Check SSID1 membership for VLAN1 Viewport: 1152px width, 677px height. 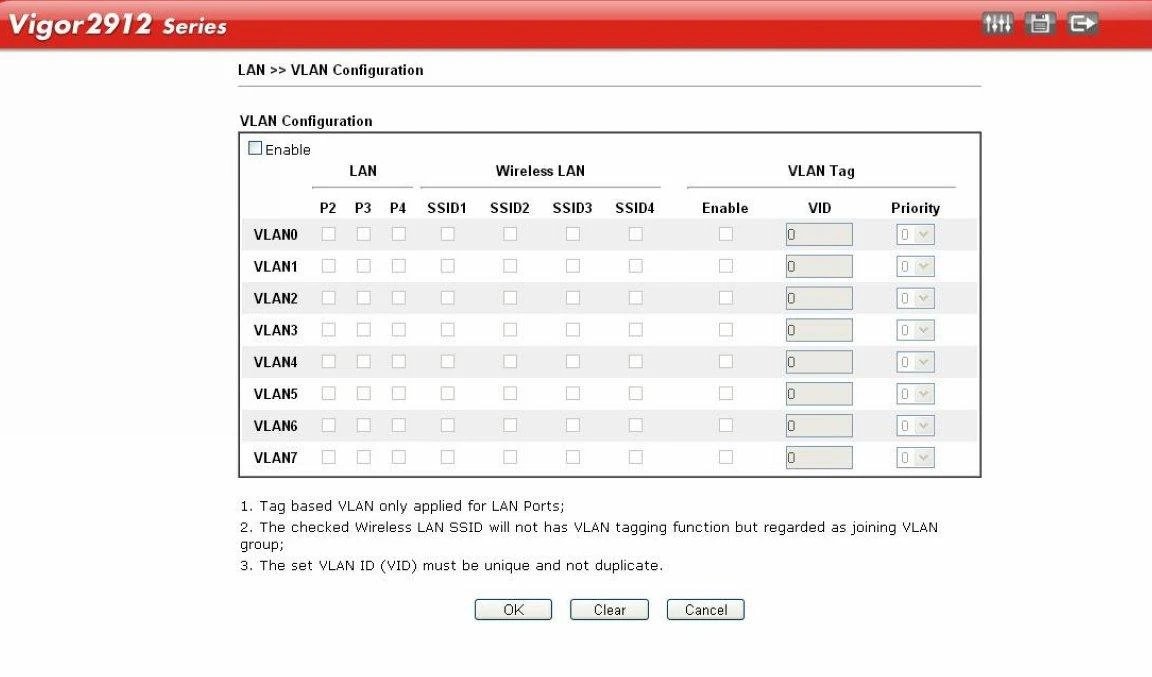pyautogui.click(x=447, y=265)
